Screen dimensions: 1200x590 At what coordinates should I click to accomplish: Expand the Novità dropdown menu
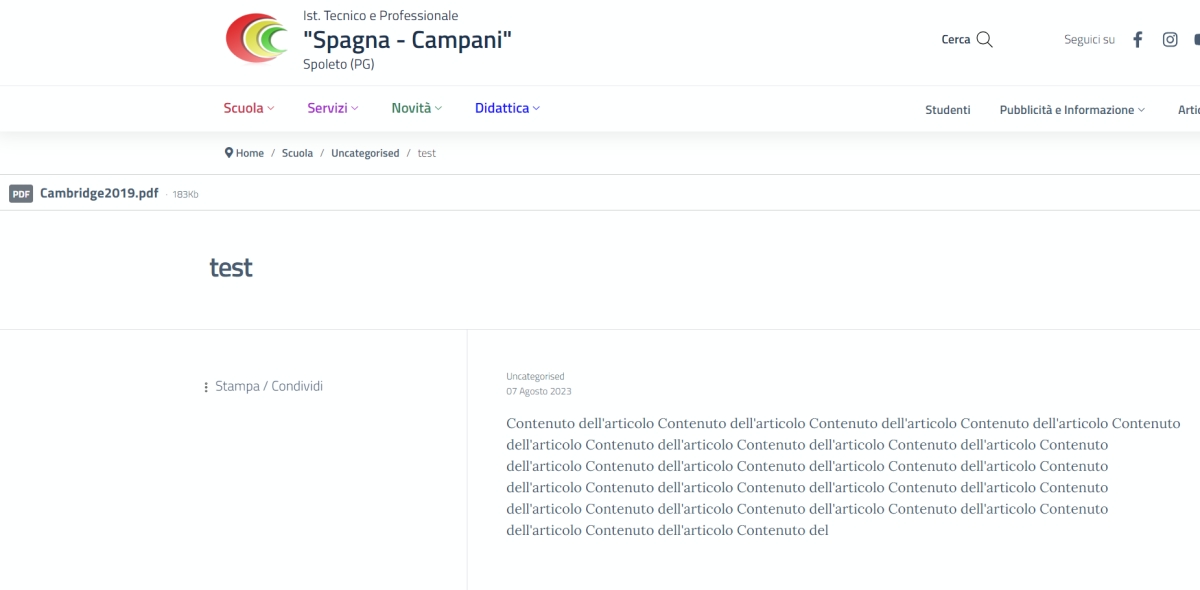coord(416,108)
